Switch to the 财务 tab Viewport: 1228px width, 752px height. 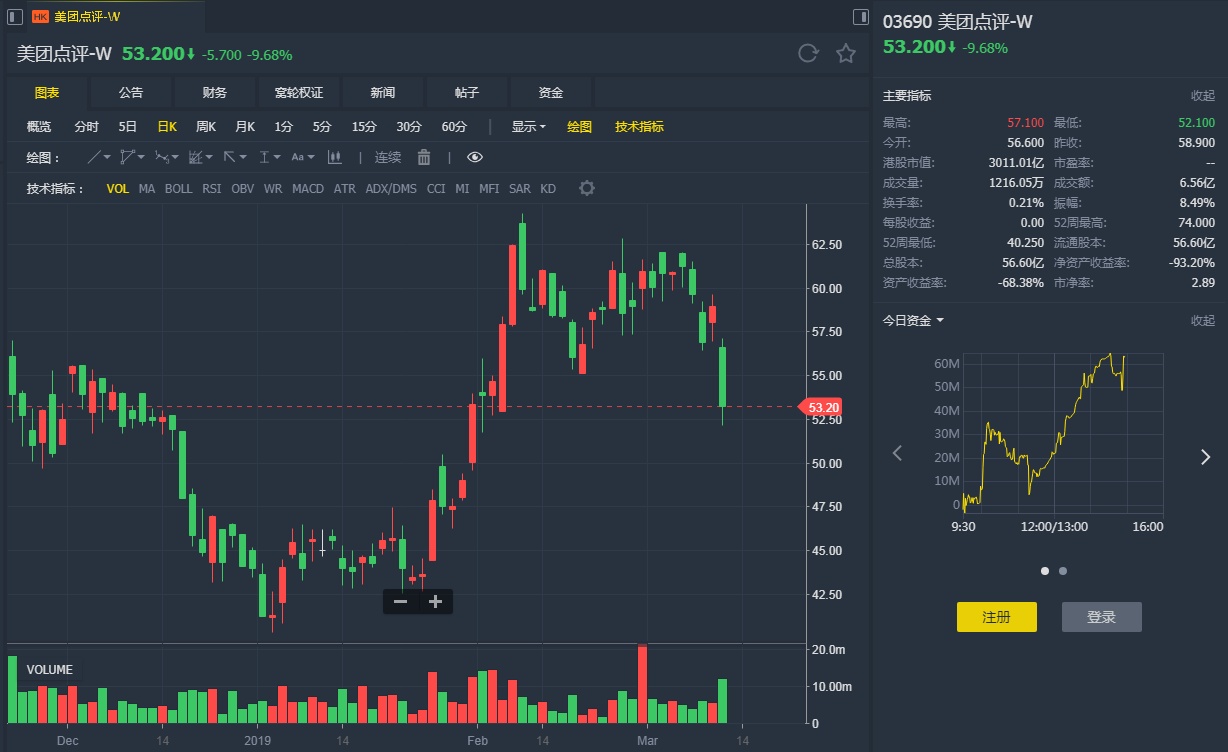tap(215, 93)
